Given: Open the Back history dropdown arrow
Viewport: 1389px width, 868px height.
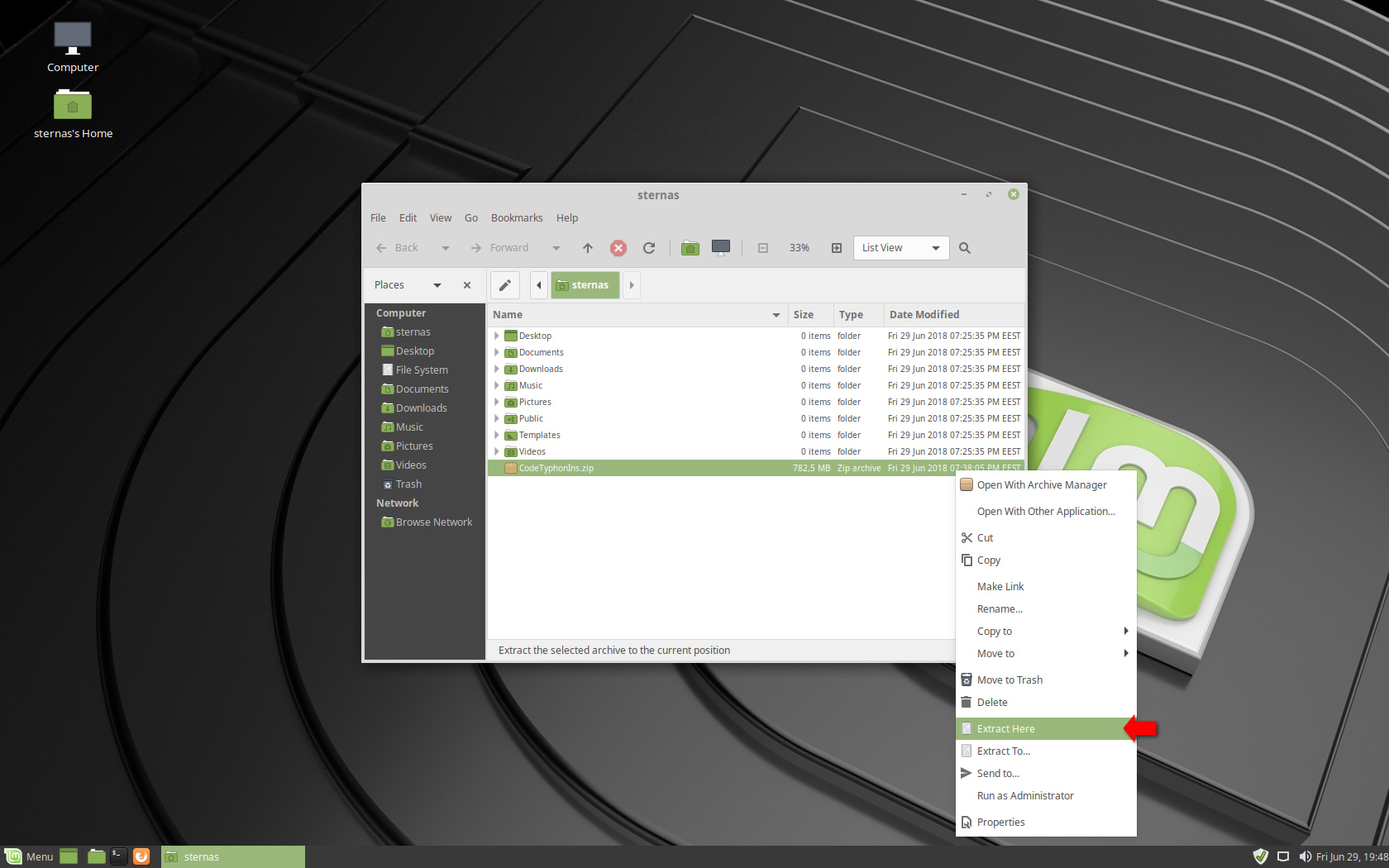Looking at the screenshot, I should click(x=446, y=248).
